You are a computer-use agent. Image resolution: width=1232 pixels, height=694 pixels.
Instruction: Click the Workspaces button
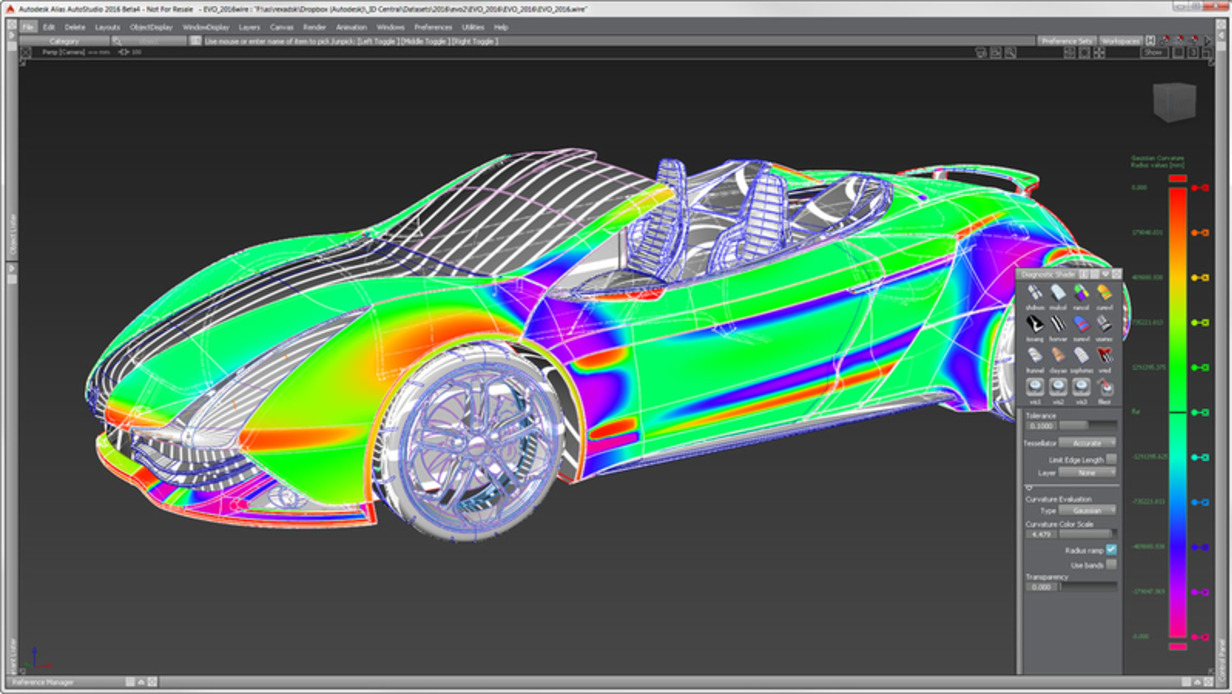(x=1120, y=41)
